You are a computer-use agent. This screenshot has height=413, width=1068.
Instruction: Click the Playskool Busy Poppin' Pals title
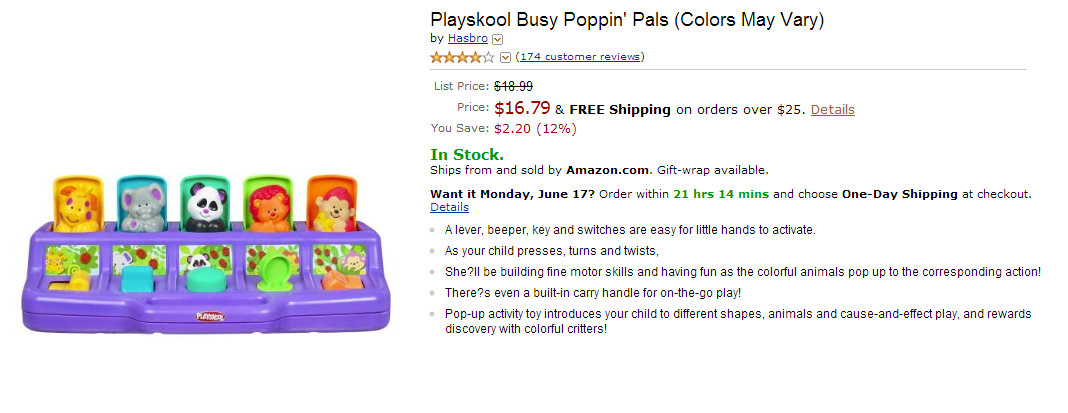click(627, 19)
